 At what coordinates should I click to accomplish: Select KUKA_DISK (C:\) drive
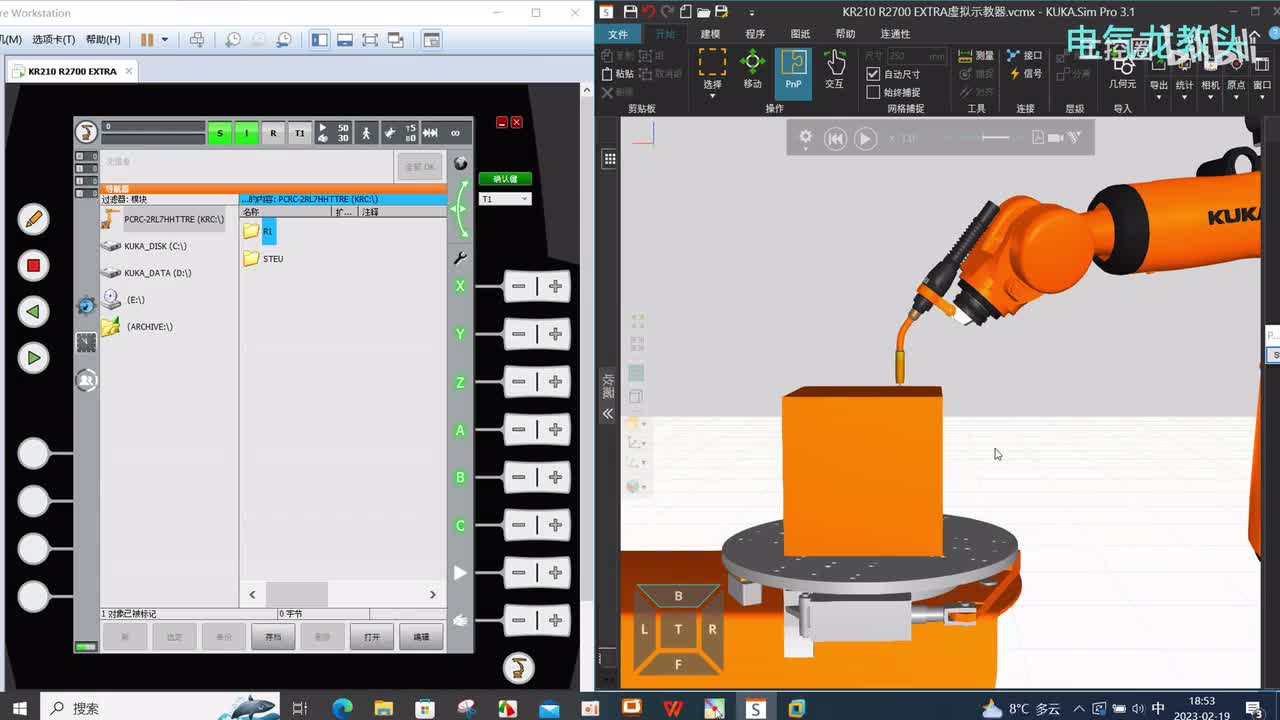145,246
